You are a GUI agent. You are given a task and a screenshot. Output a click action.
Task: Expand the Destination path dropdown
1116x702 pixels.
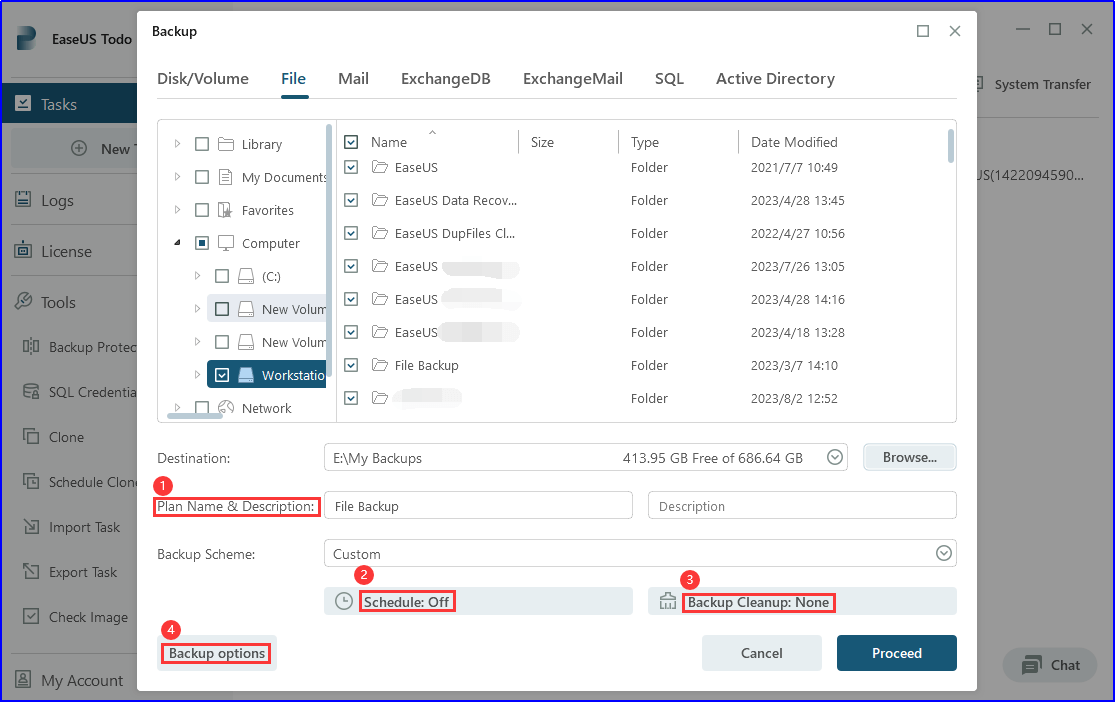[834, 457]
